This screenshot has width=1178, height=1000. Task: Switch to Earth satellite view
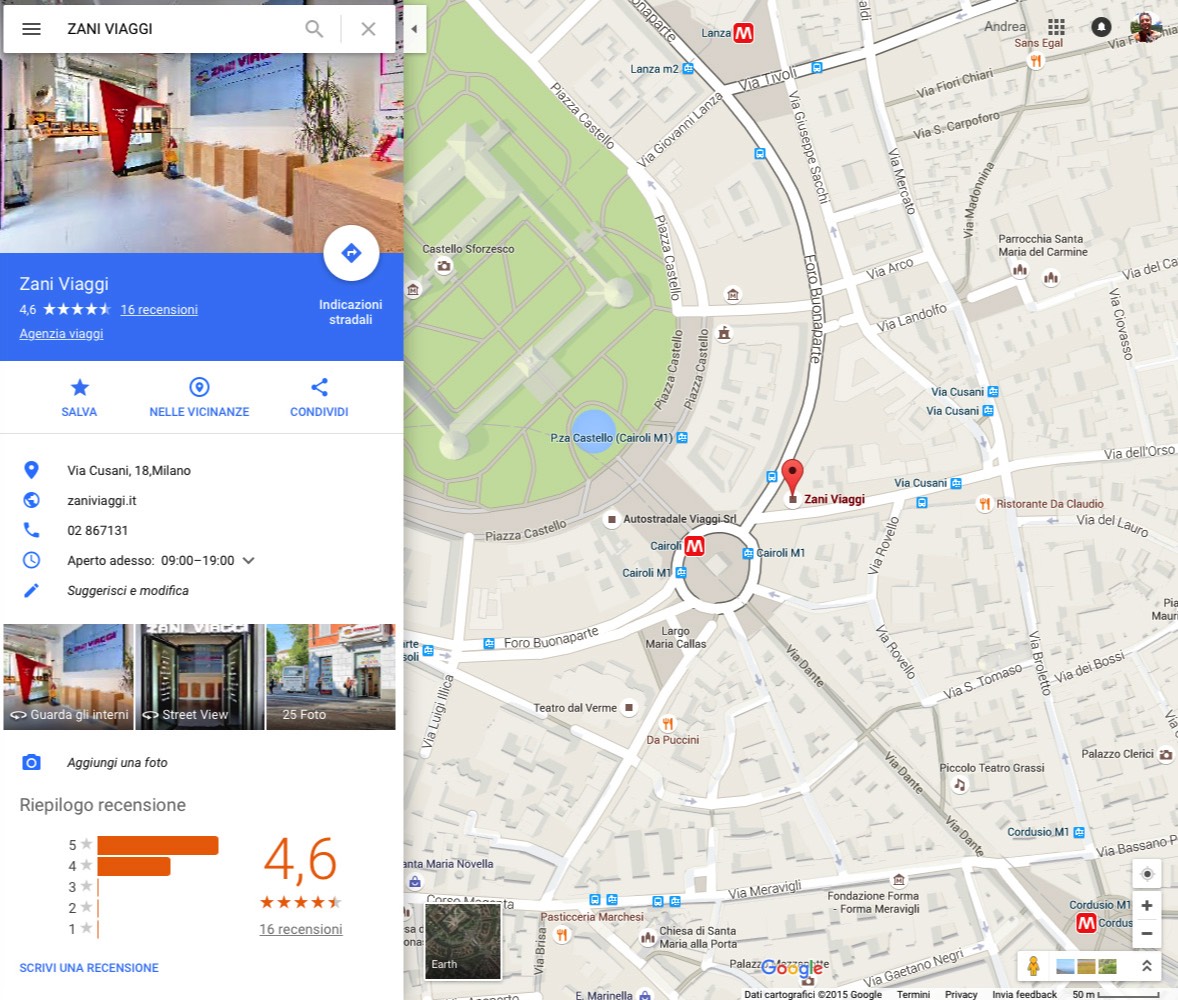coord(463,941)
